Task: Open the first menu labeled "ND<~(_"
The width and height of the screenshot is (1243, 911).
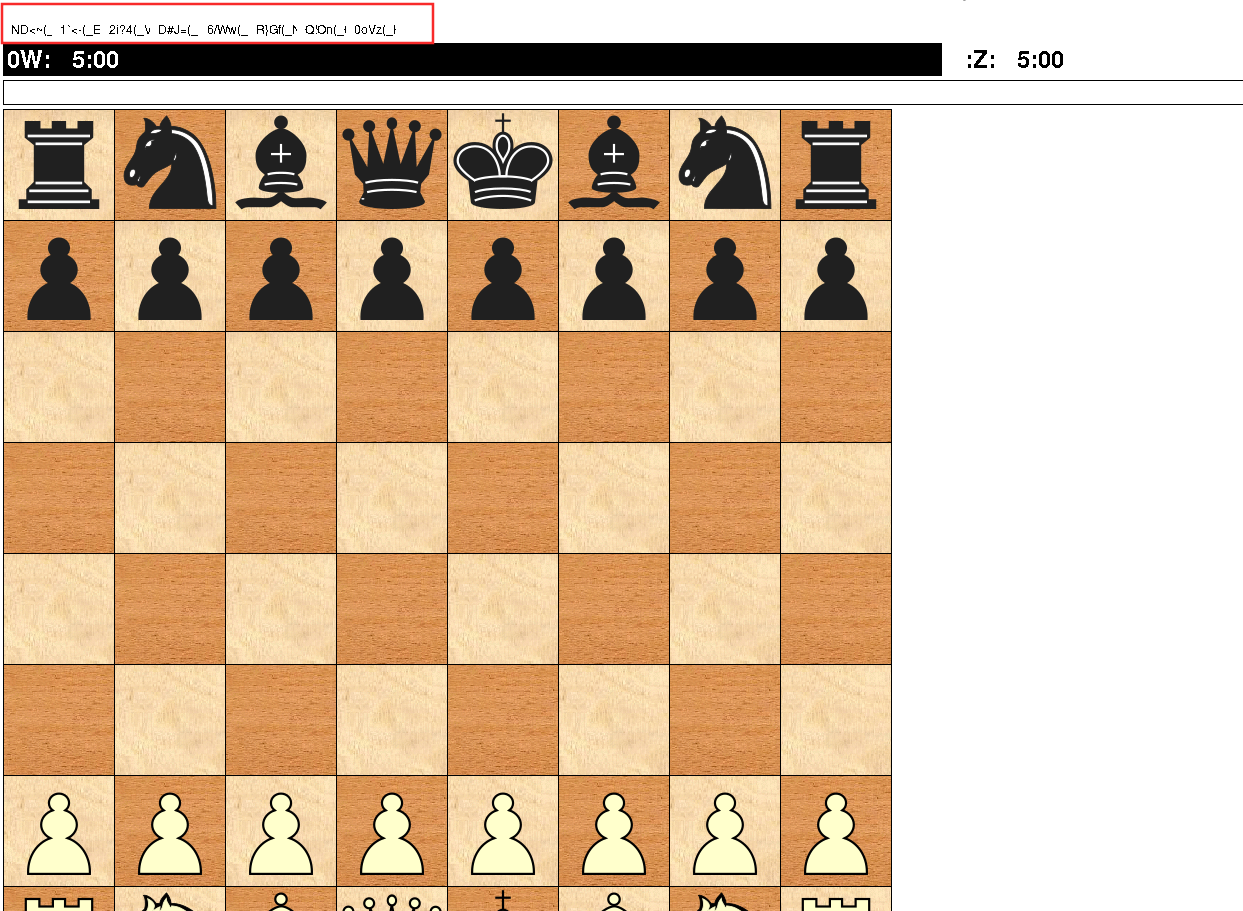Action: coord(31,30)
